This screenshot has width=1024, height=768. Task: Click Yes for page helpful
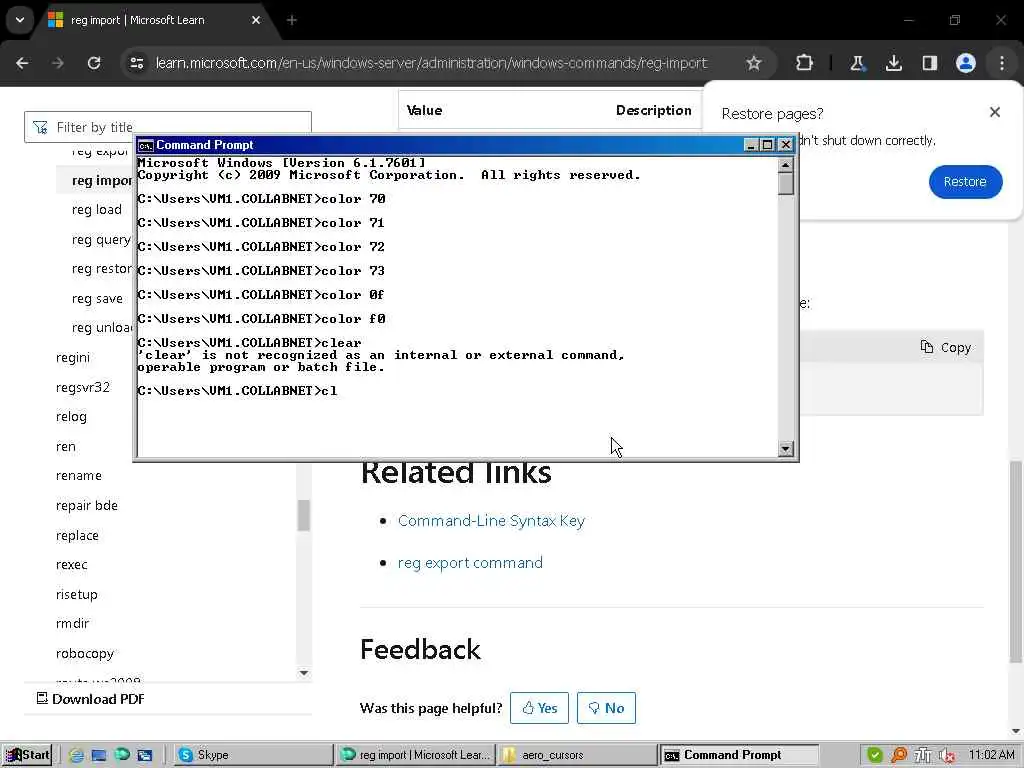(539, 708)
